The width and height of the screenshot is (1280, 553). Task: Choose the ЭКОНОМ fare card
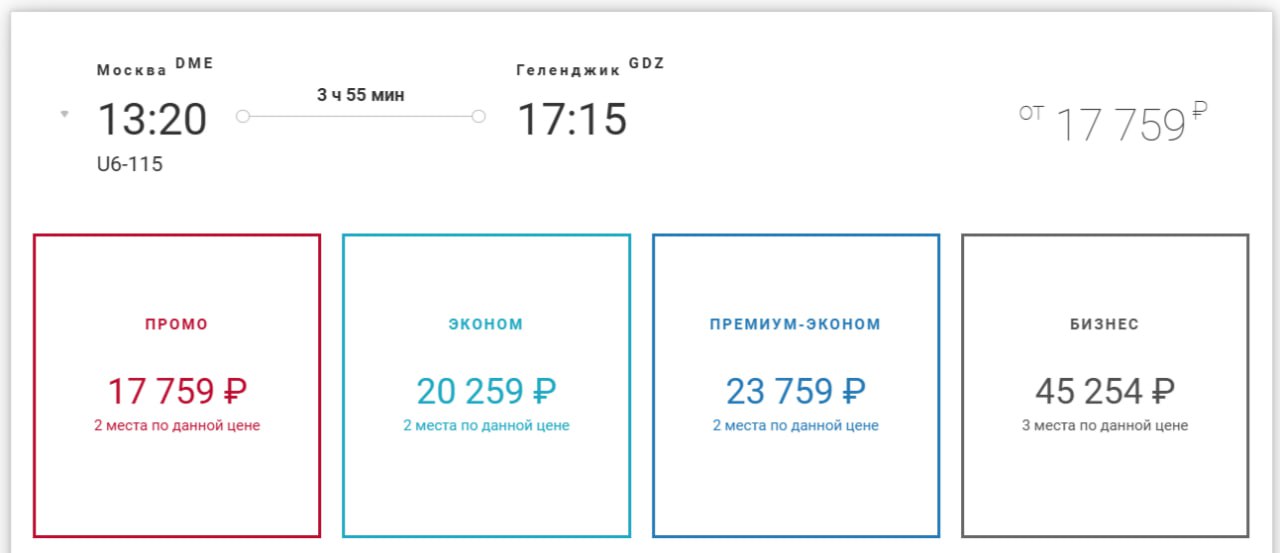click(x=486, y=386)
